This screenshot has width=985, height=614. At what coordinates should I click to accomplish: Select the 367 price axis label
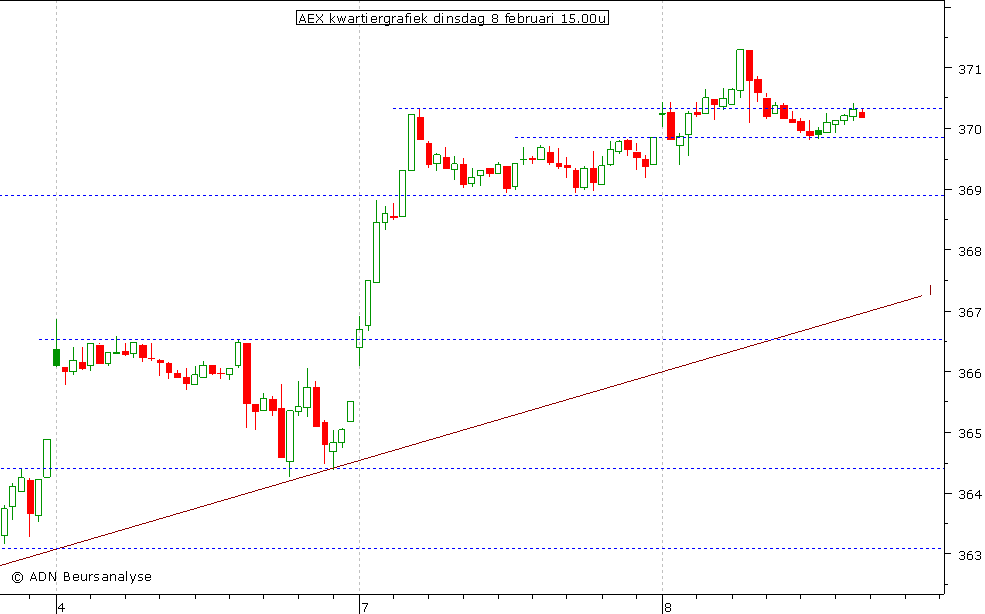pos(969,312)
